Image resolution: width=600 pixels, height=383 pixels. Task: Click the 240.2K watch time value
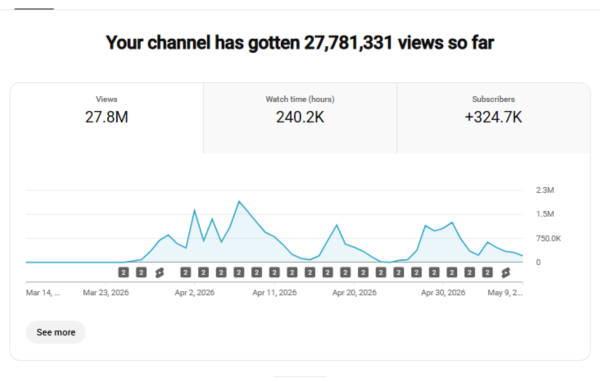300,117
